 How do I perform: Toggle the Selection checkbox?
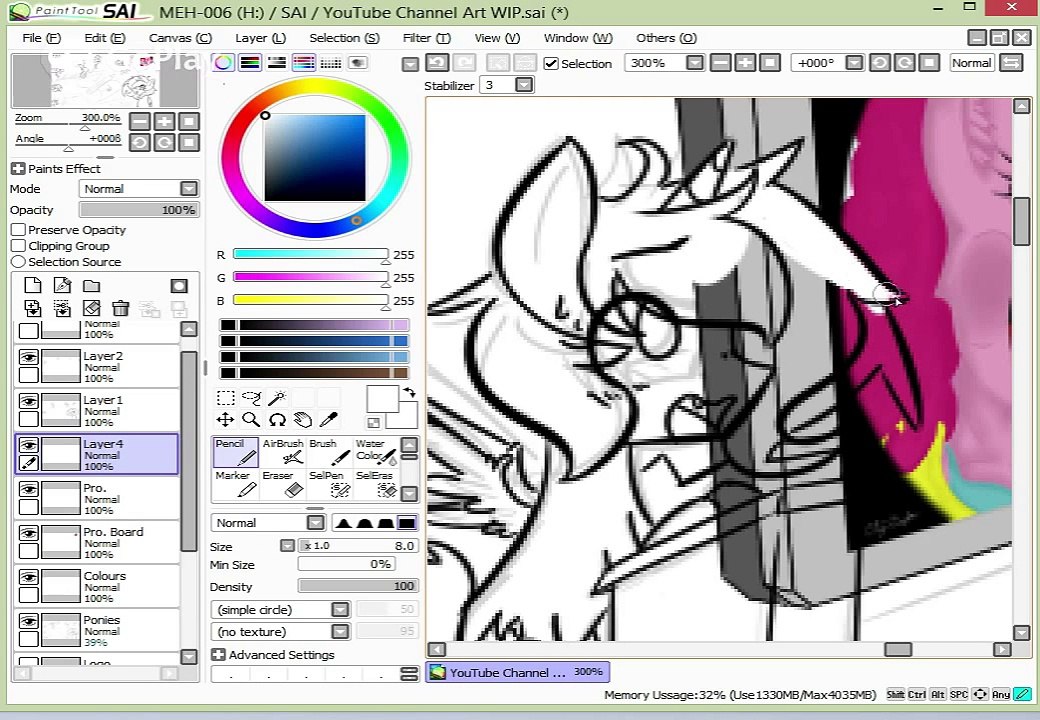551,64
